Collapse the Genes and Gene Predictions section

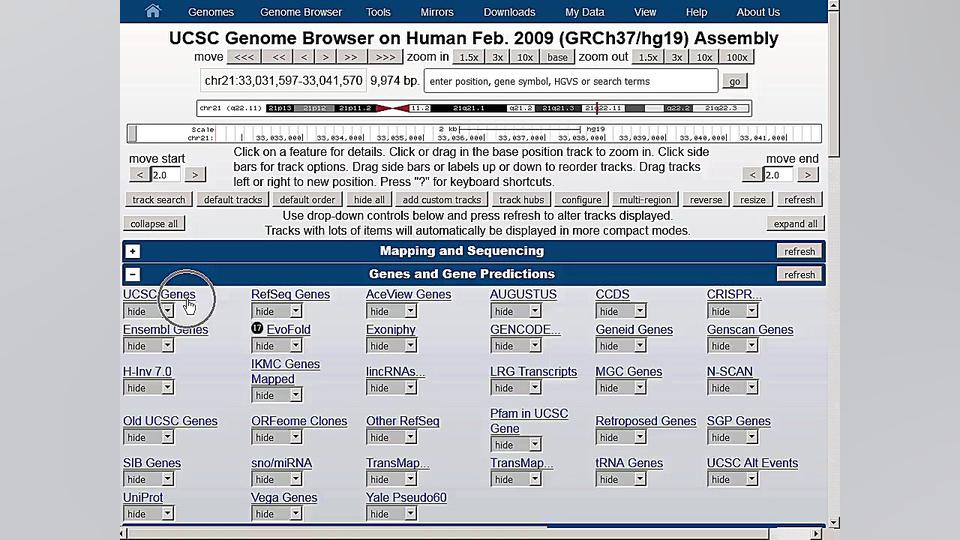click(133, 274)
